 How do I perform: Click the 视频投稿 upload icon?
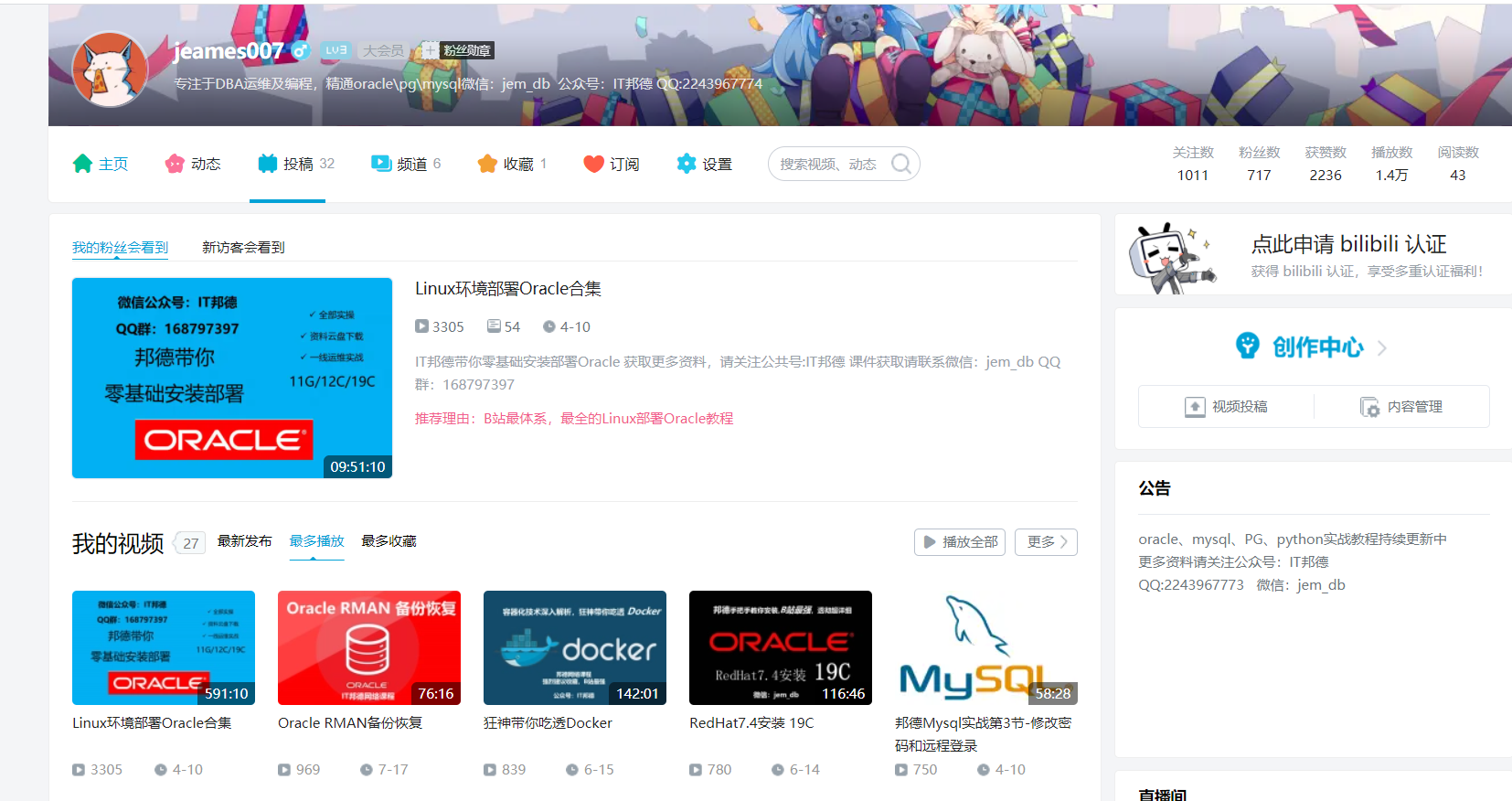pyautogui.click(x=1195, y=407)
